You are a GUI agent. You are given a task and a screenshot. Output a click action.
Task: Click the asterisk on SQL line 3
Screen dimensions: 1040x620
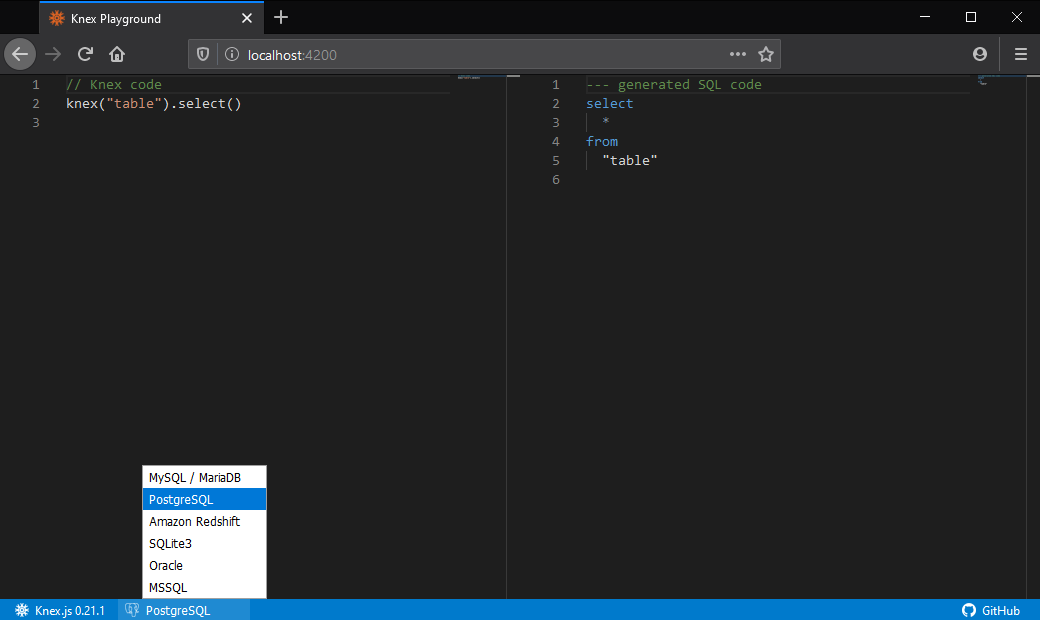point(606,122)
